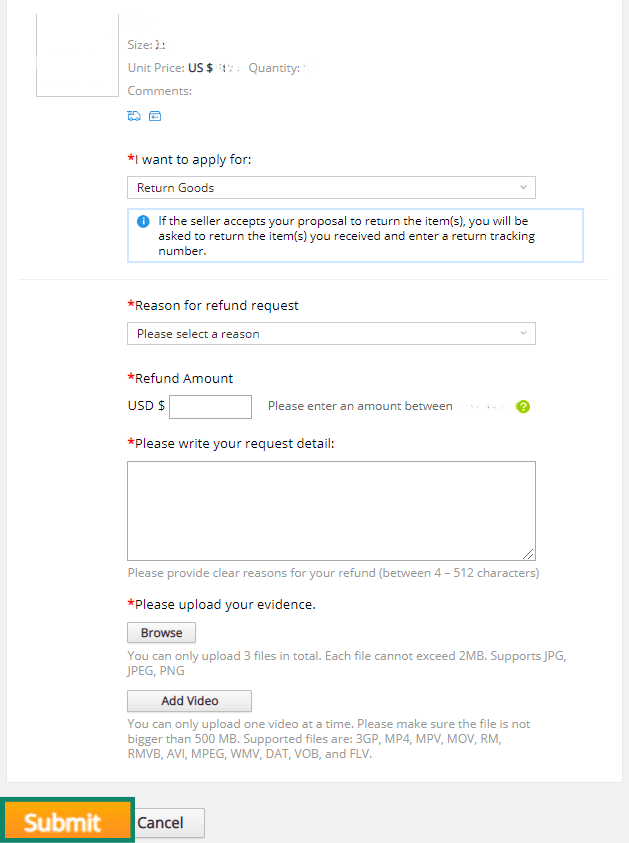Screen dimensions: 629x843
Task: Click Browse to upload evidence files
Action: pos(161,632)
